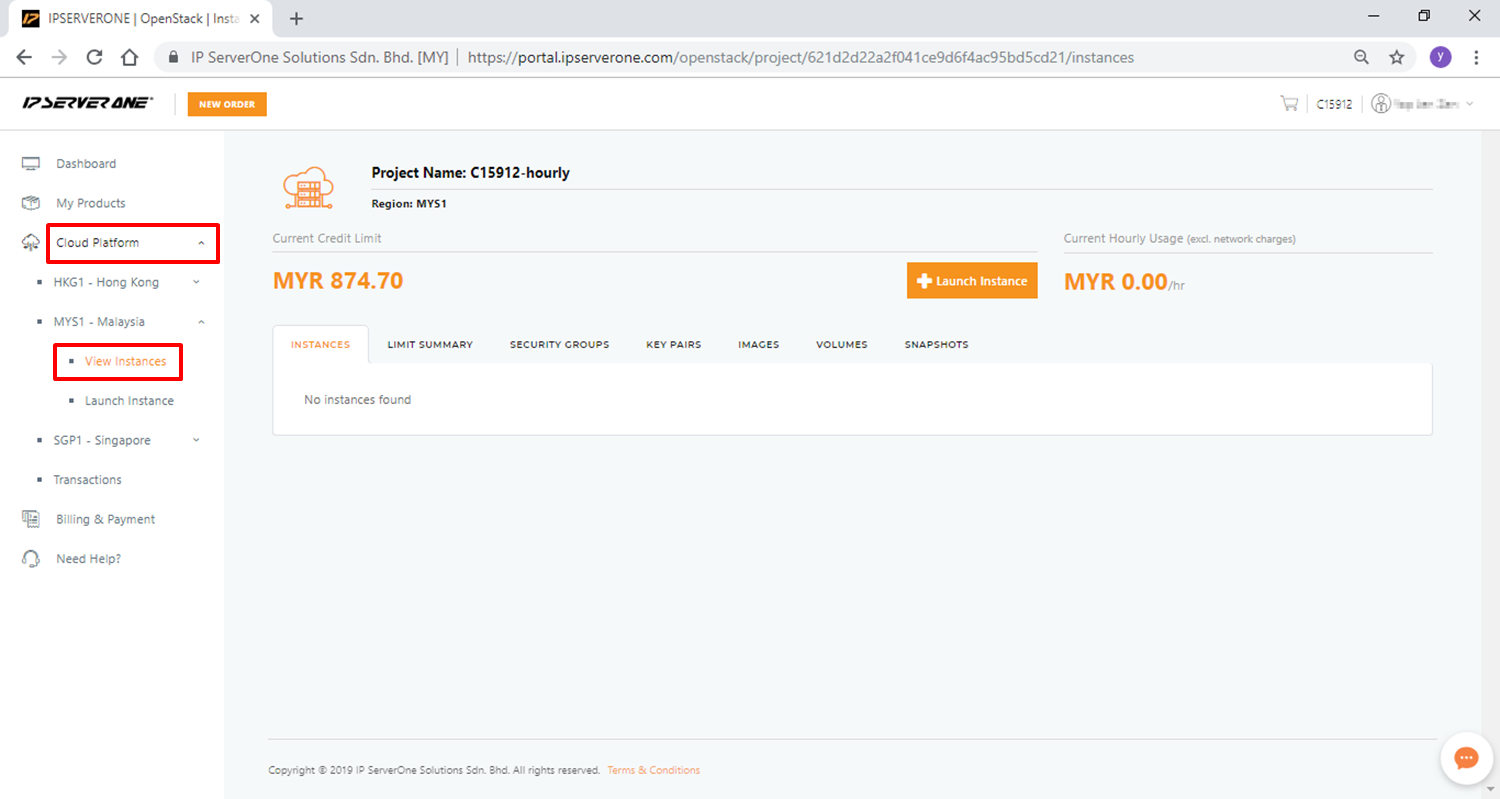Open Terms & Conditions link
Image resolution: width=1500 pixels, height=799 pixels.
coord(653,770)
